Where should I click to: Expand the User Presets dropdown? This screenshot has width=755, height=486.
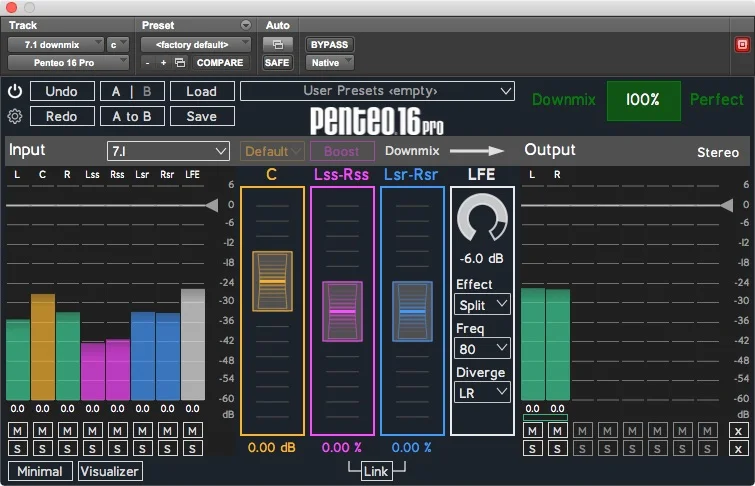pyautogui.click(x=377, y=91)
